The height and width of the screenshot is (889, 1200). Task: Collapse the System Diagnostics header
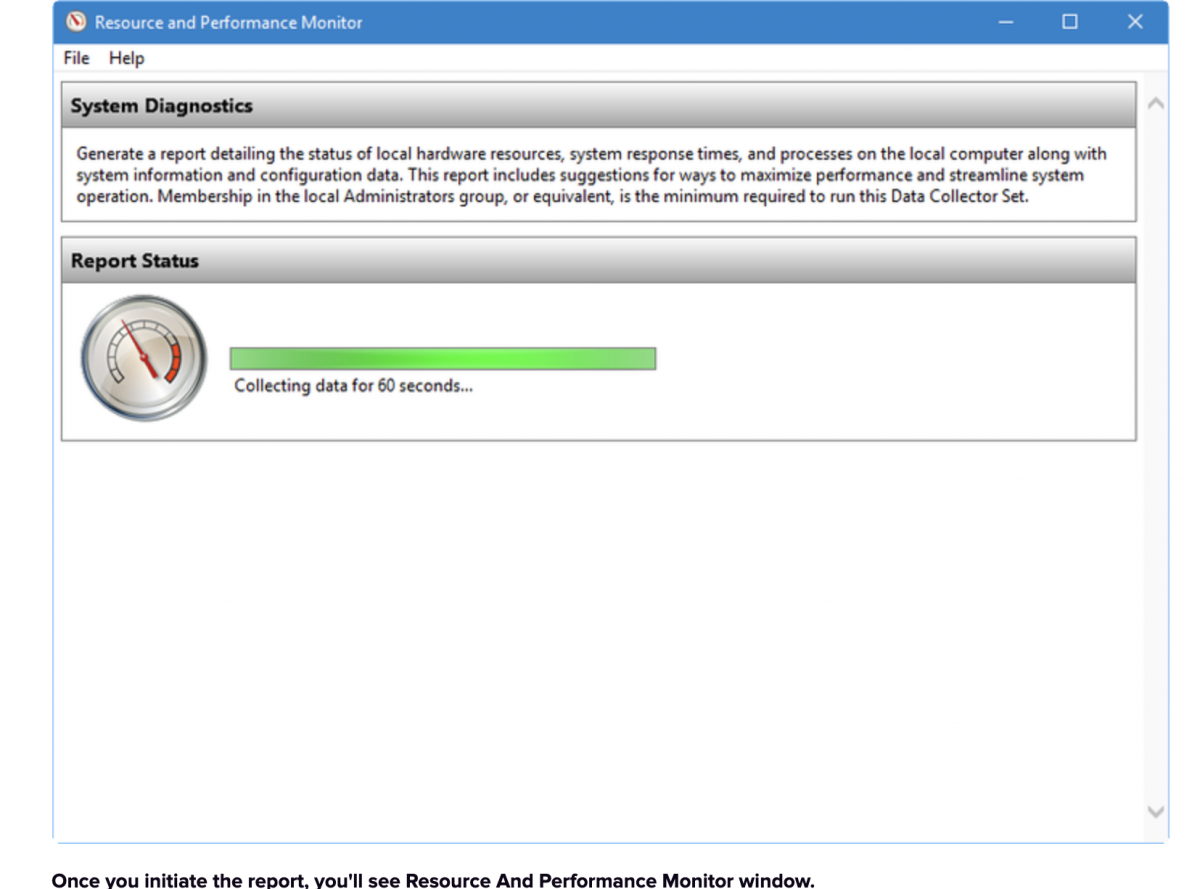[x=598, y=105]
